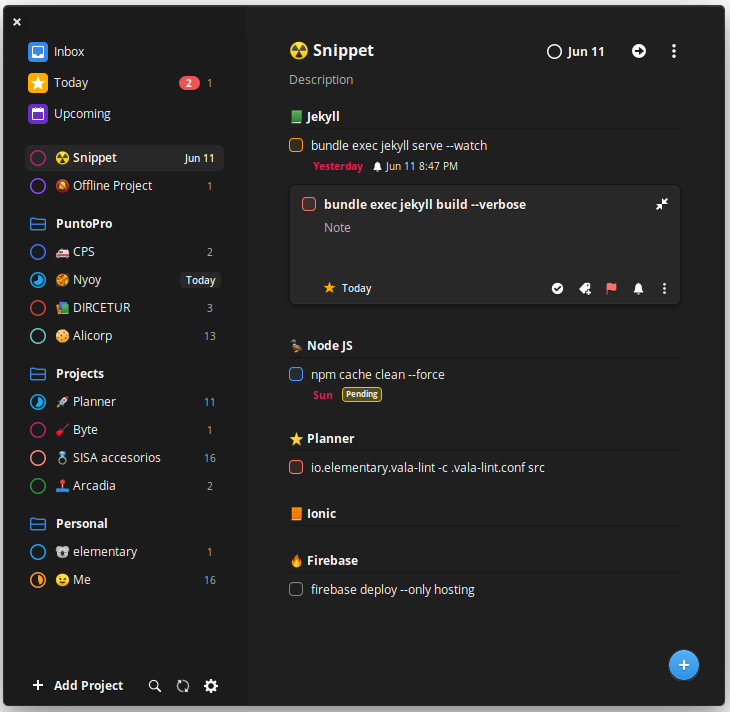
Task: Click the Snippet radioactive emoji in header
Action: pos(299,50)
